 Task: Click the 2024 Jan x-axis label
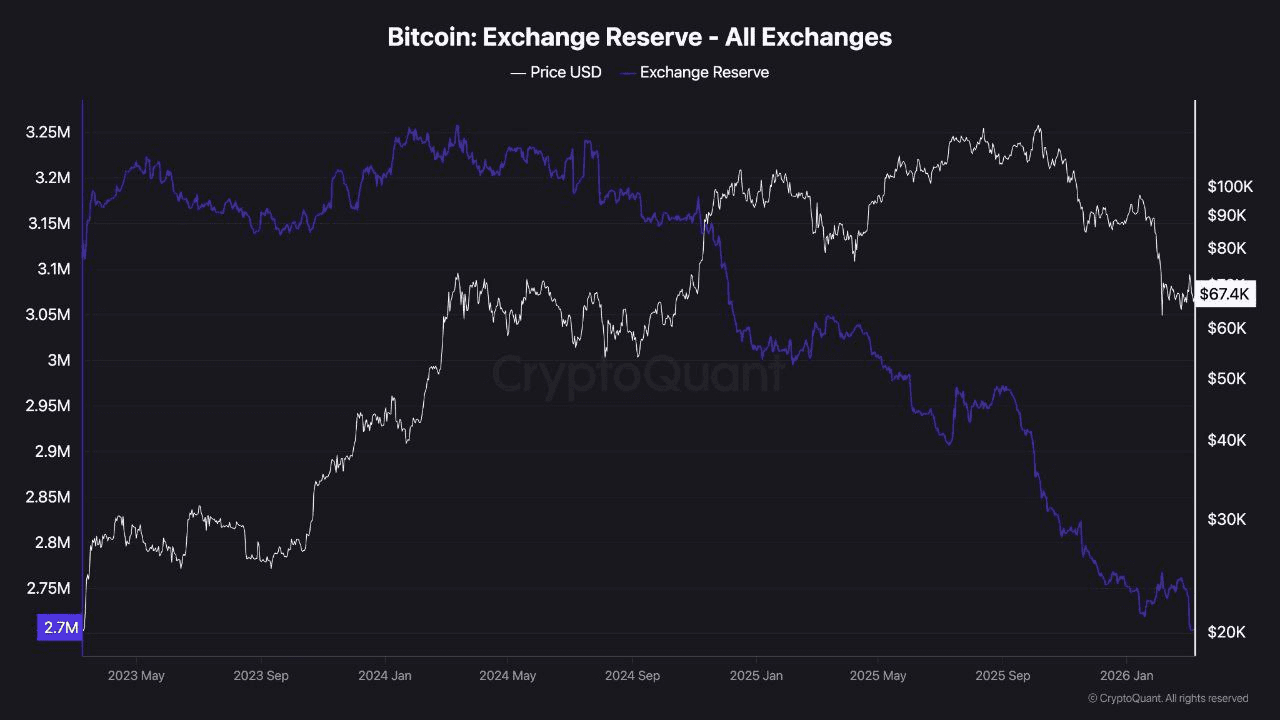[385, 676]
